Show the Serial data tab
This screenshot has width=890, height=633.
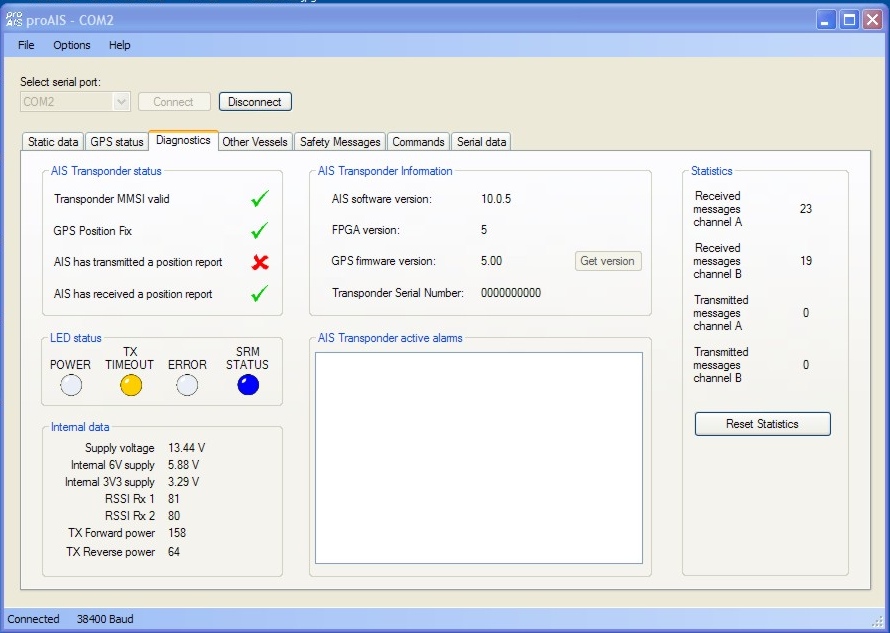coord(481,142)
